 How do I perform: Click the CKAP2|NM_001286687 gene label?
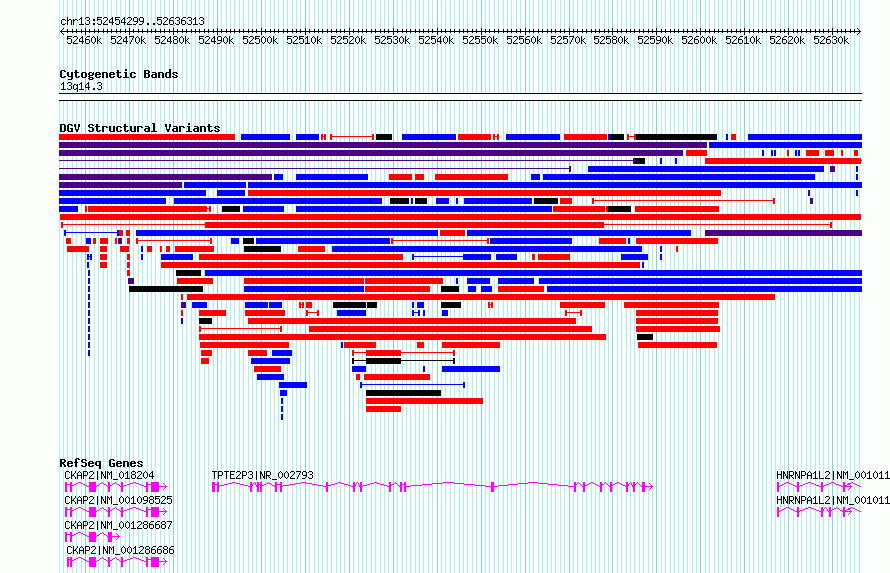(x=118, y=525)
